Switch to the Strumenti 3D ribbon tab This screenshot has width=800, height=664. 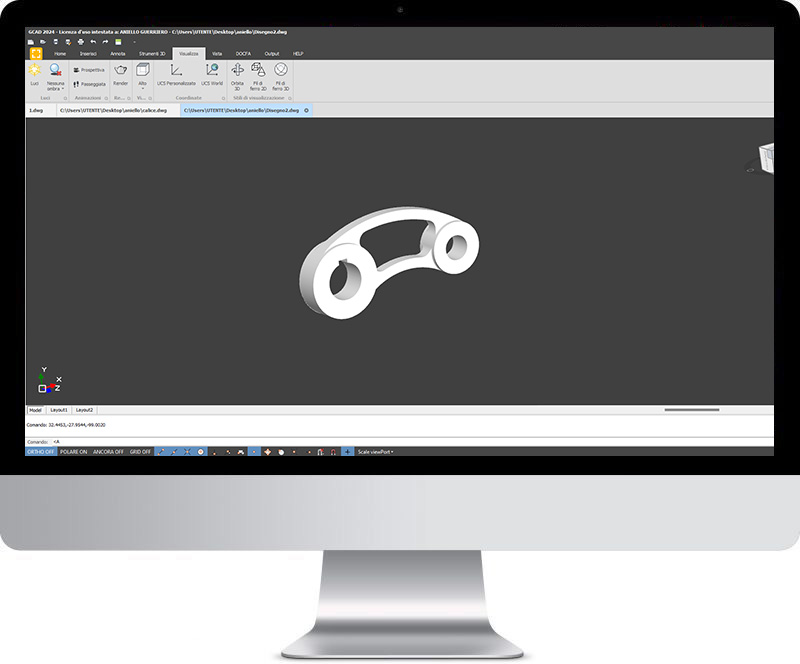[152, 51]
